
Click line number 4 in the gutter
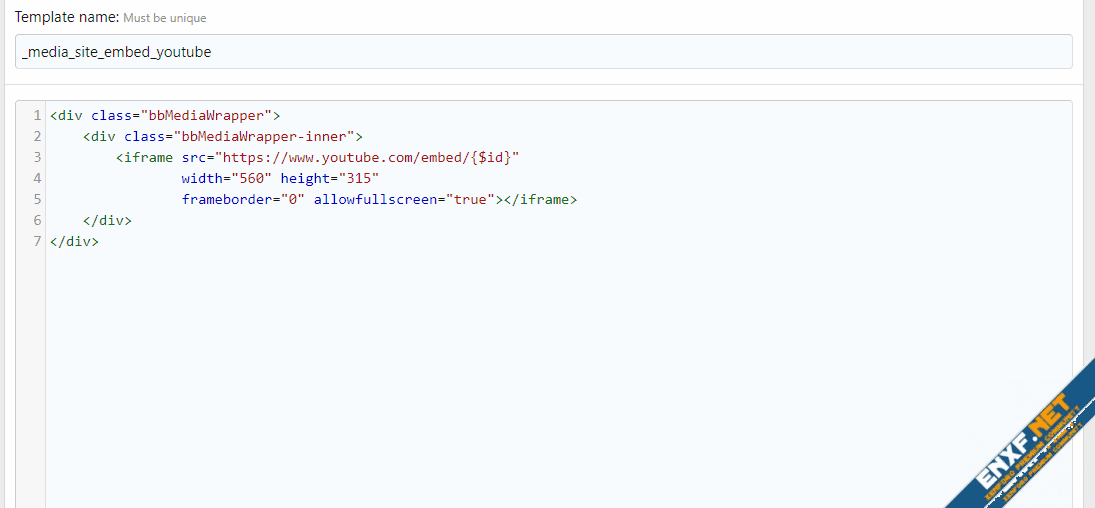[37, 178]
